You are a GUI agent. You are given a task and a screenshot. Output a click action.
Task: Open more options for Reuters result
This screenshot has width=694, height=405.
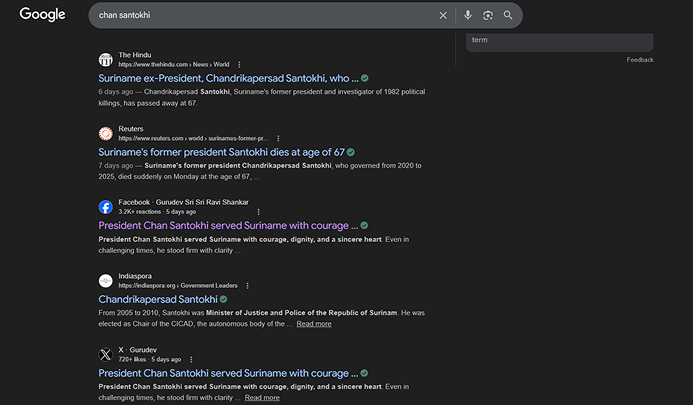(x=278, y=138)
